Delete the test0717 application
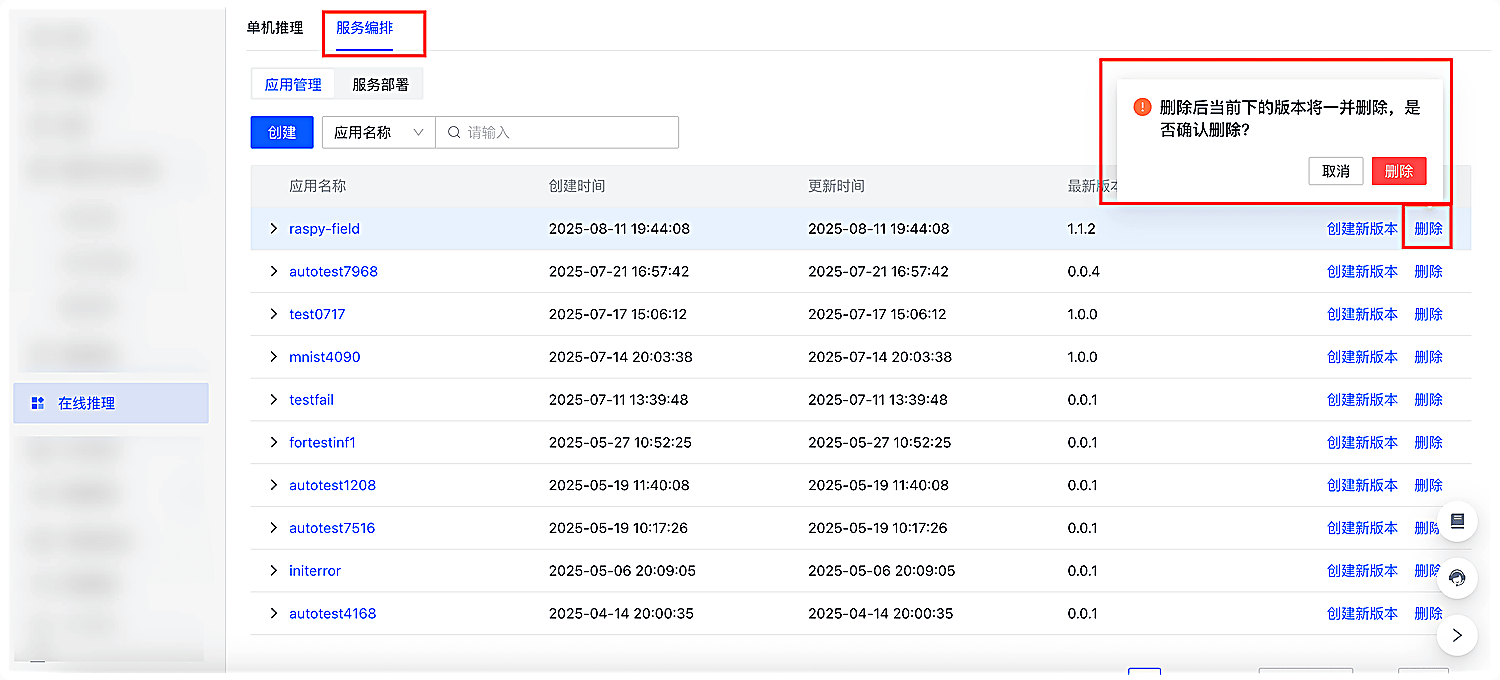Screen dimensions: 1500x680 pyautogui.click(x=1428, y=314)
